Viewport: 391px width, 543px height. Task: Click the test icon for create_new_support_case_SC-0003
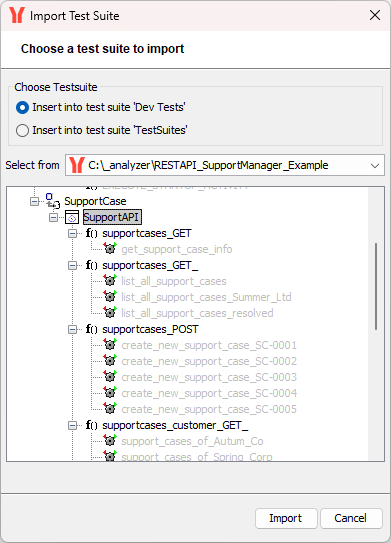coord(110,376)
